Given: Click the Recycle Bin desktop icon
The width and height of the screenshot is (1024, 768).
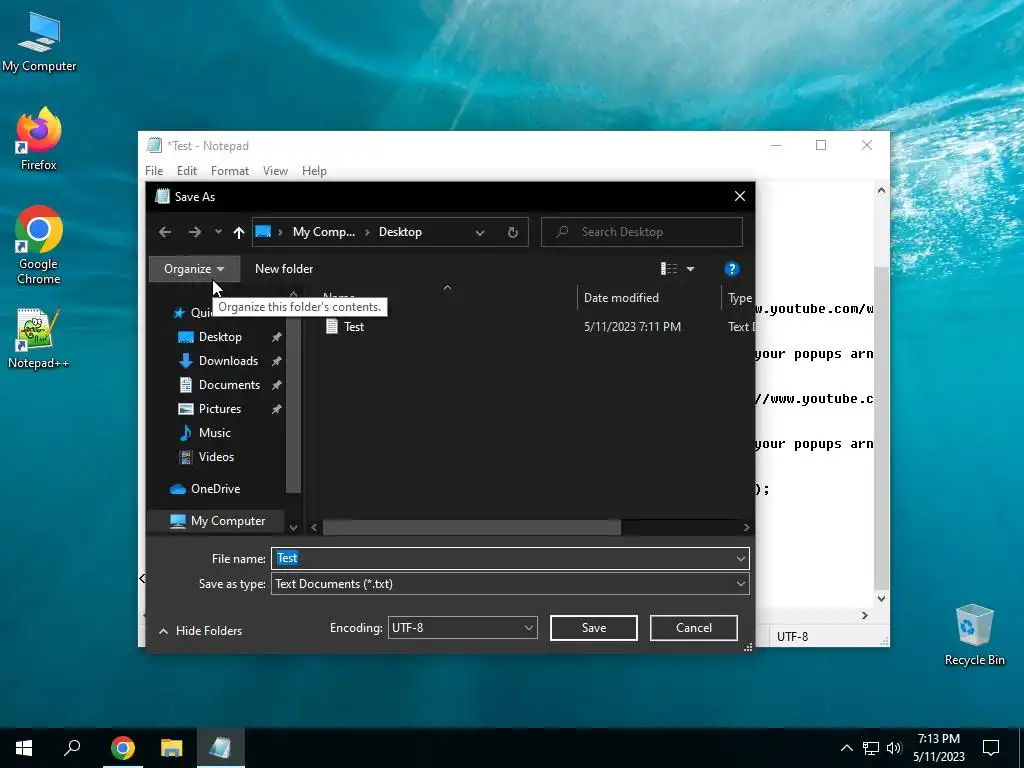Looking at the screenshot, I should point(974,635).
